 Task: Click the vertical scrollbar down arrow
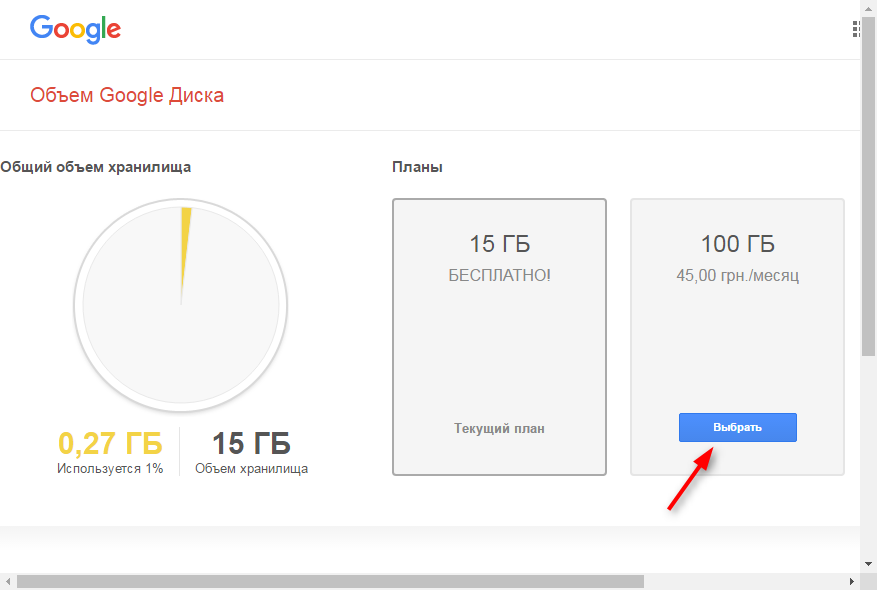(x=869, y=564)
